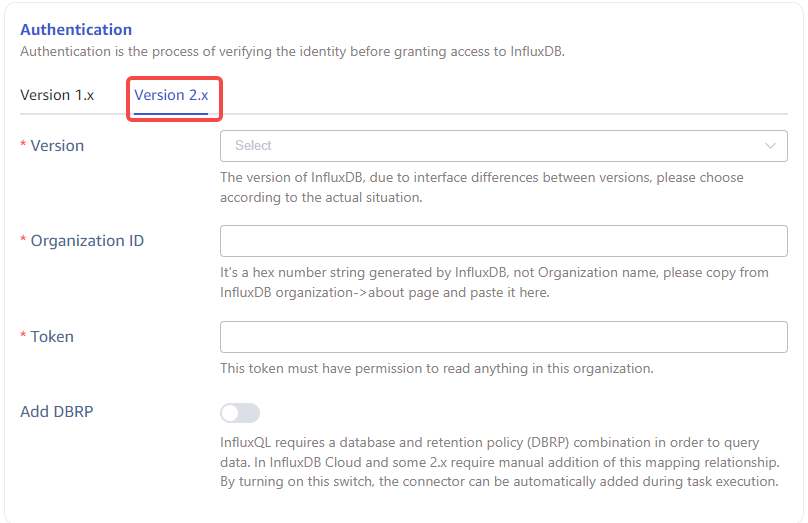Select the Version 2.x tab
Viewport: 808px width, 523px height.
tap(171, 95)
